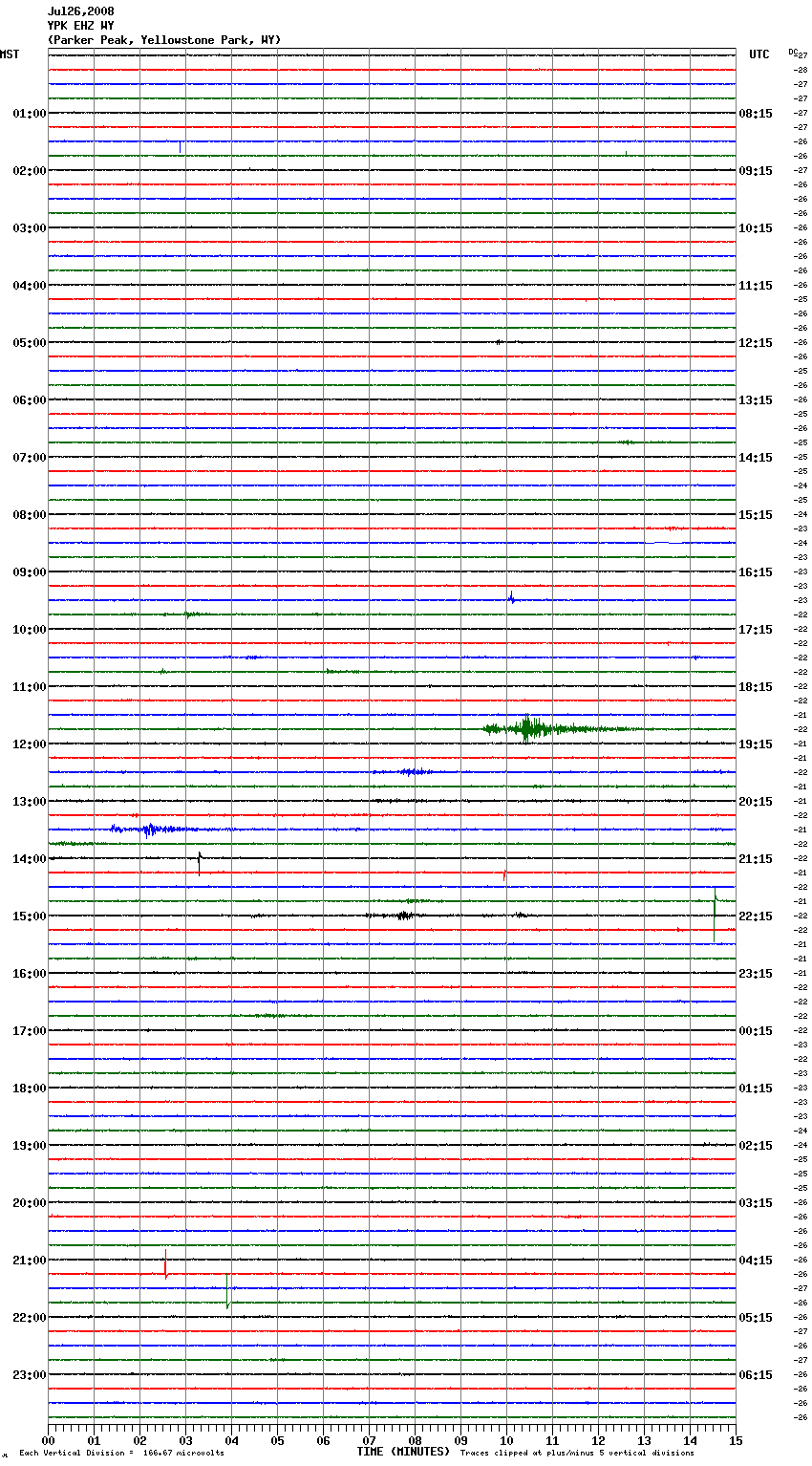Select the "15" minute axis tick label
The image size is (812, 1466).
[x=736, y=1440]
